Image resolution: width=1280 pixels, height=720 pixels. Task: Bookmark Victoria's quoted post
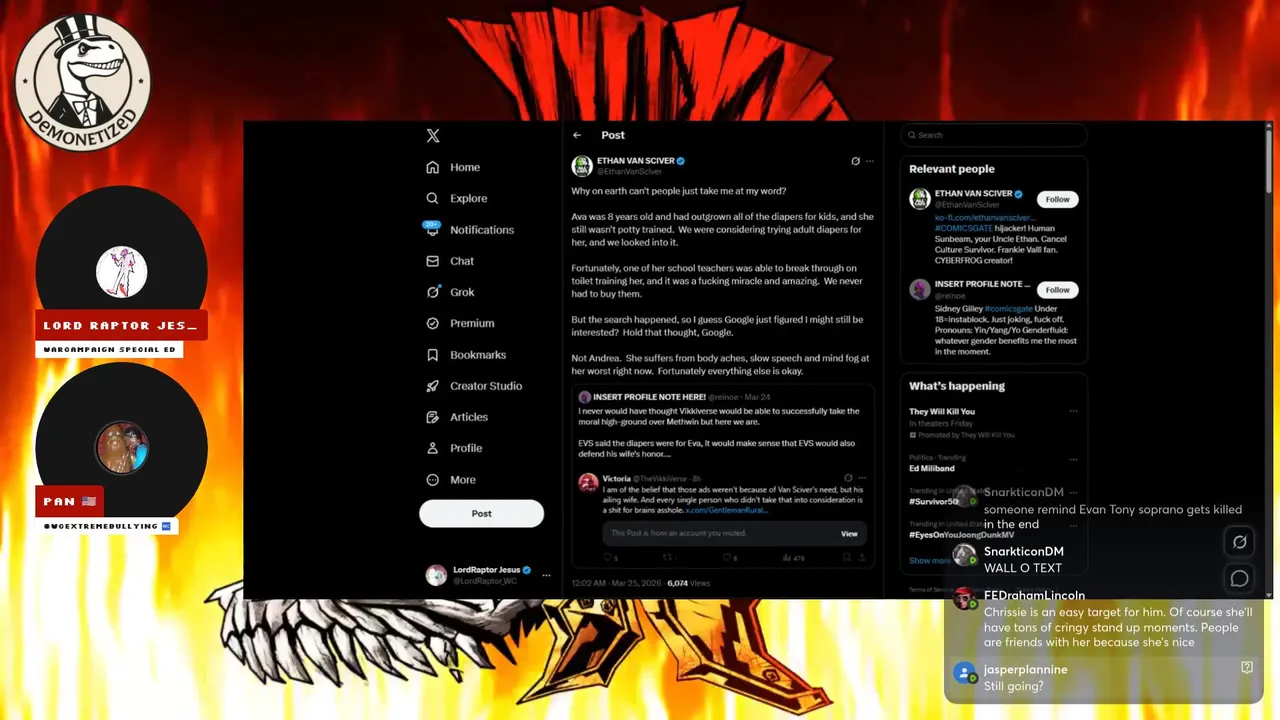click(845, 557)
